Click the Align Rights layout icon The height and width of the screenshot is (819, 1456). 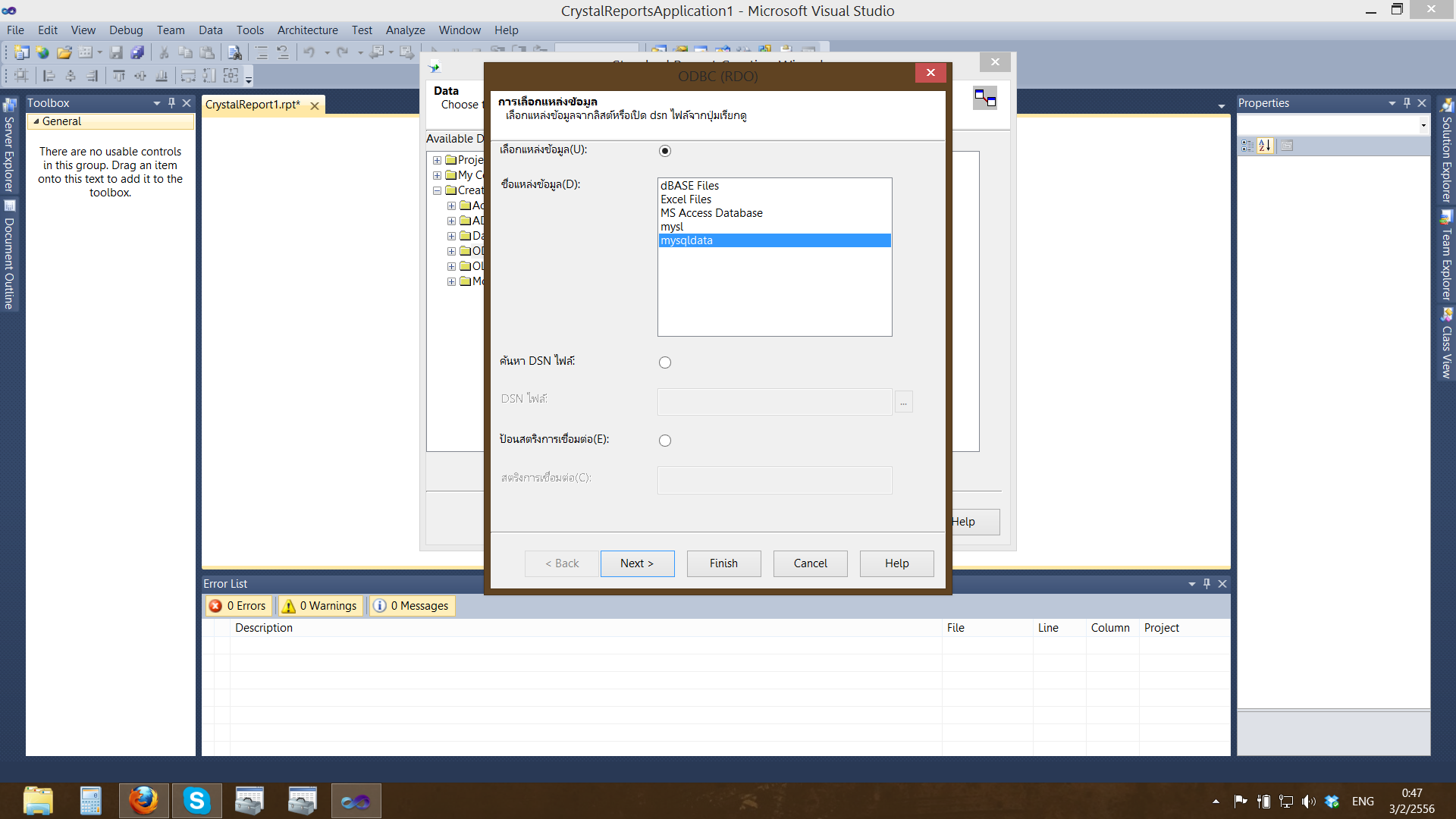[x=92, y=76]
